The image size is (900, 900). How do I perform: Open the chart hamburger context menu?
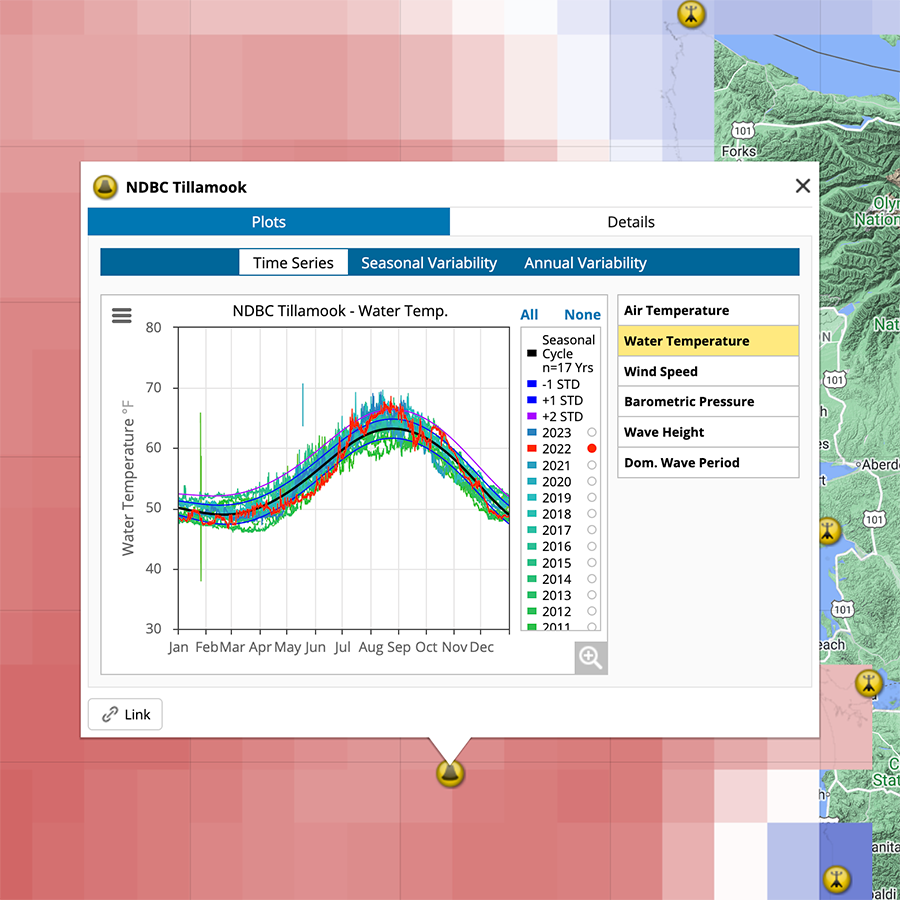(122, 315)
